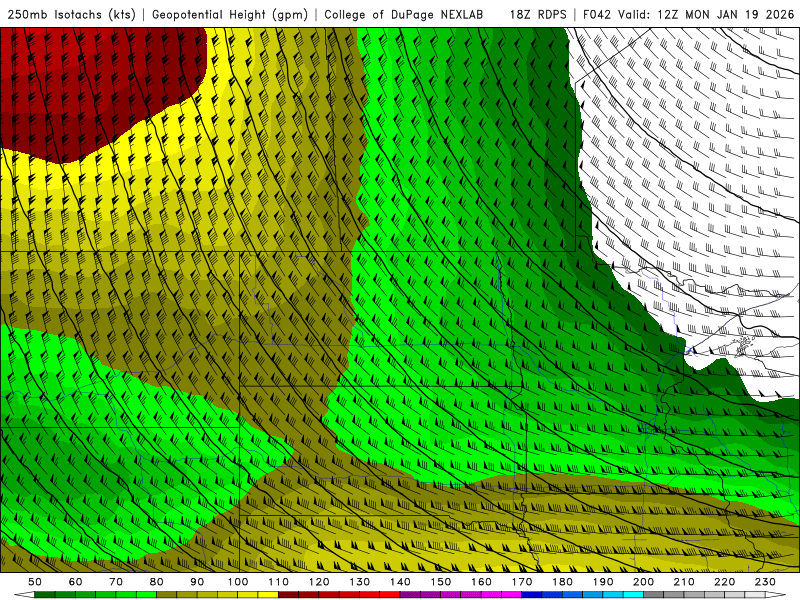
Task: Click the '100' colorbar scale label
Action: 238,582
